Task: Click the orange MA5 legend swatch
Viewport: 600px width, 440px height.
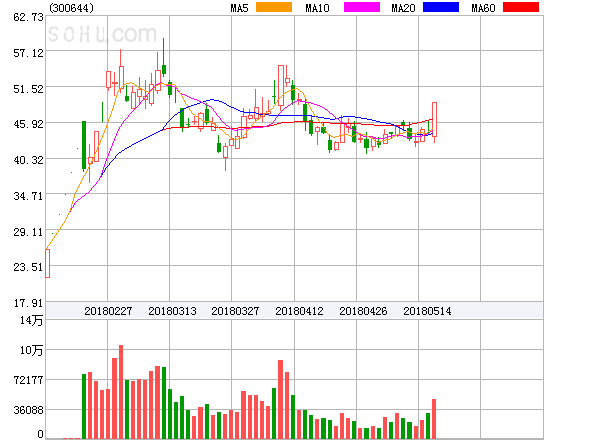Action: point(274,7)
